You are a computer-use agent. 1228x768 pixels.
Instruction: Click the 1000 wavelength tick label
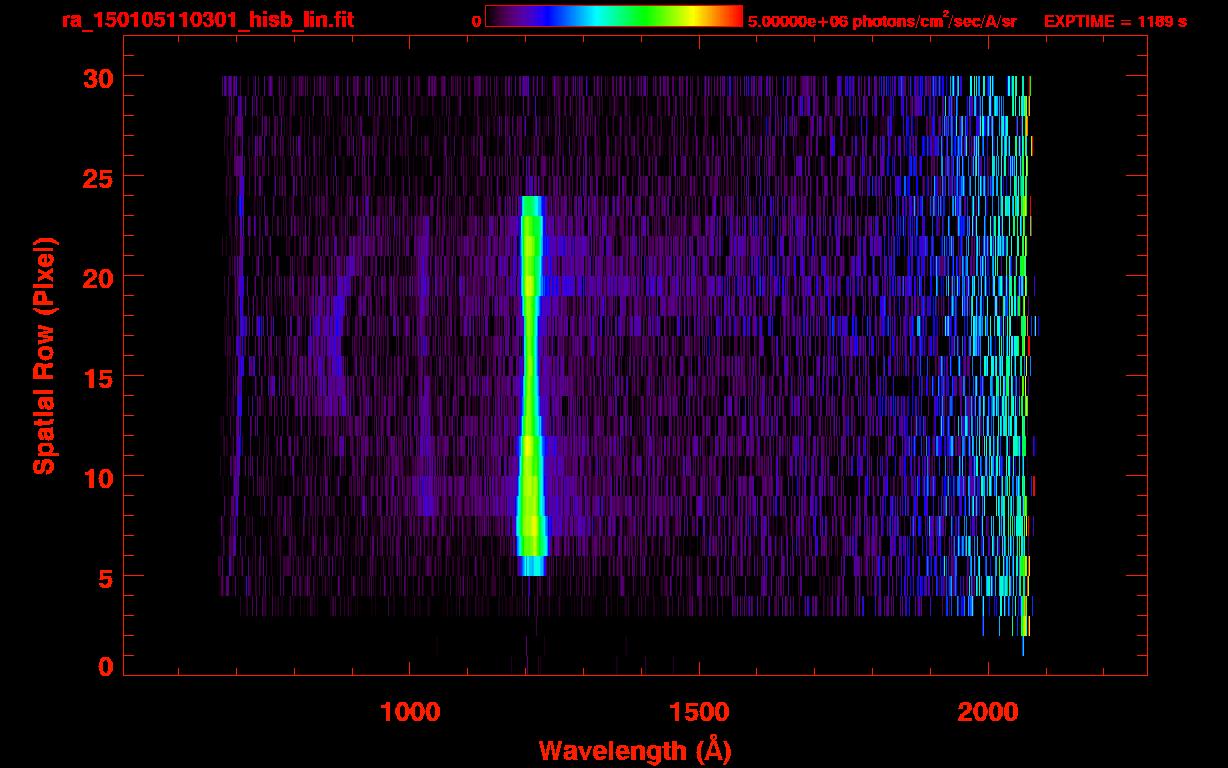point(410,712)
